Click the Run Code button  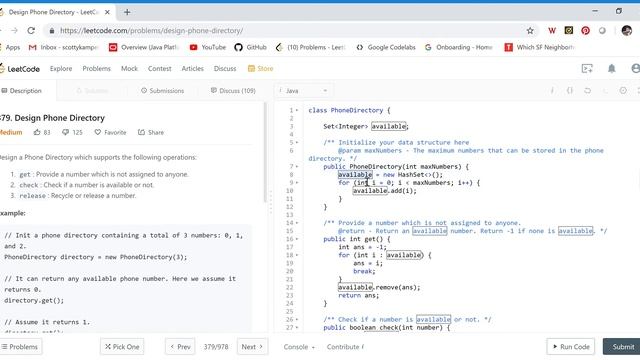(x=571, y=347)
